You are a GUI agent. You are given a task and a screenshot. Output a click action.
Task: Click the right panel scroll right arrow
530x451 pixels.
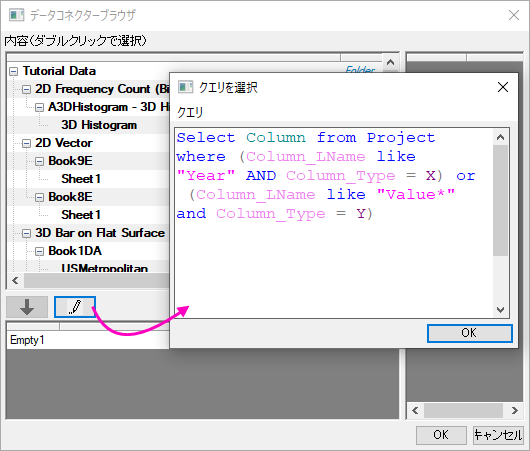pos(514,410)
